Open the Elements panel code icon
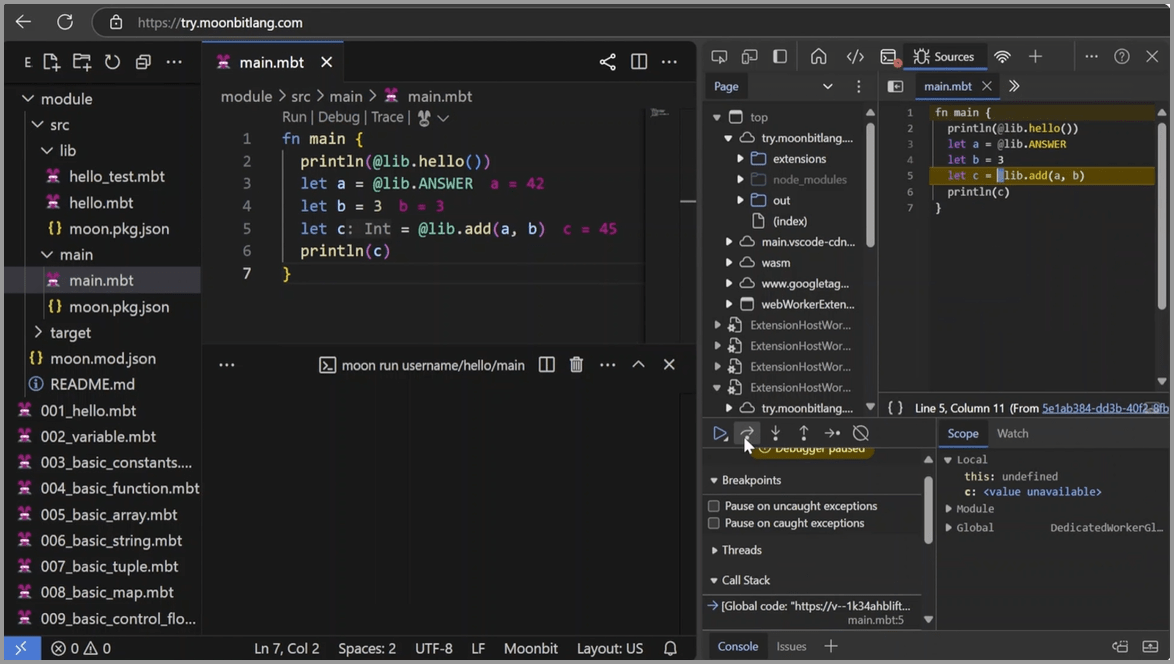The height and width of the screenshot is (664, 1174). [x=855, y=57]
